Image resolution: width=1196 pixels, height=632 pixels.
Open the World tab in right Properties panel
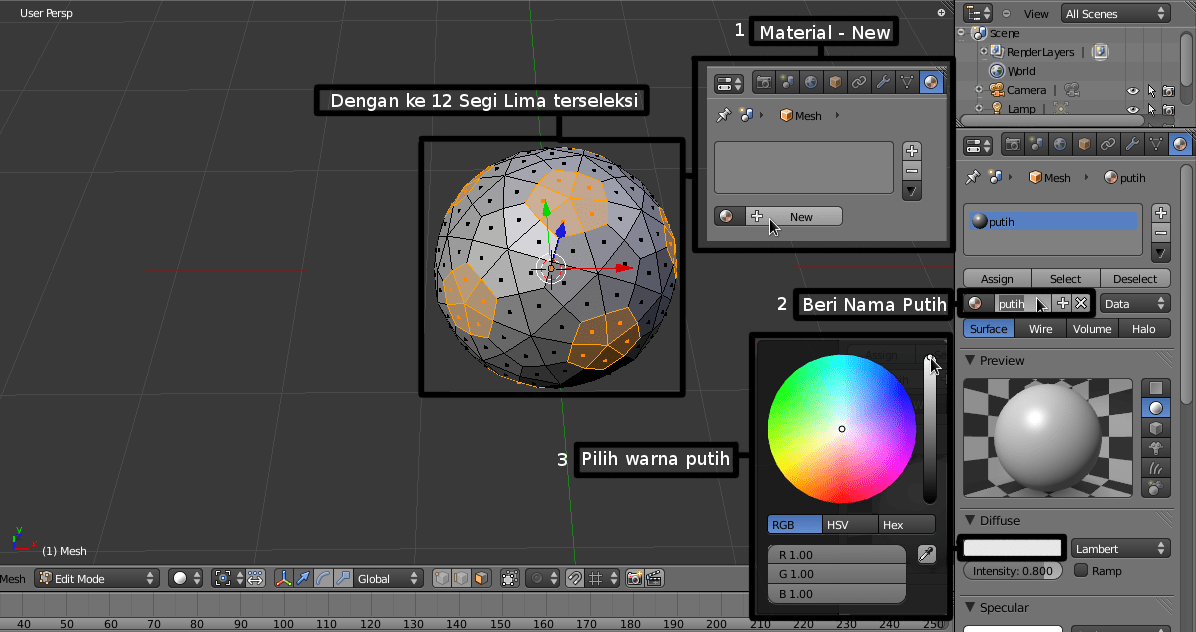pos(1059,144)
